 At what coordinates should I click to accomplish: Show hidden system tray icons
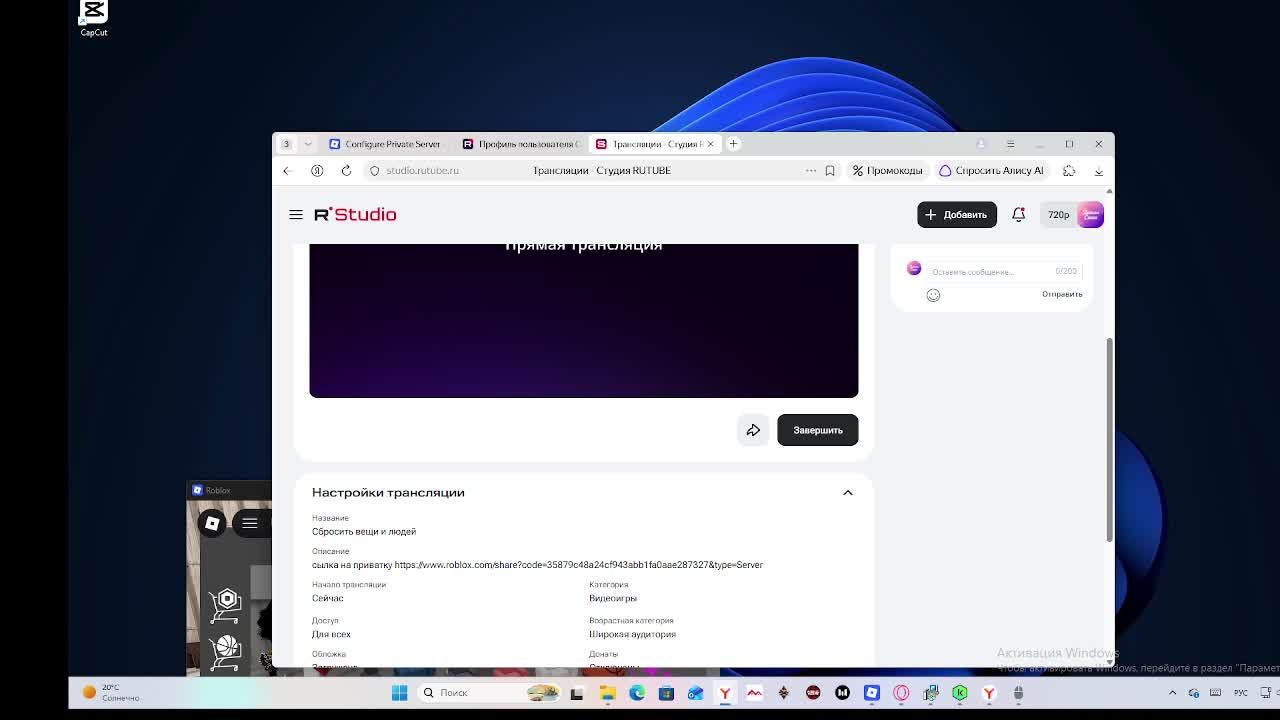click(1173, 693)
